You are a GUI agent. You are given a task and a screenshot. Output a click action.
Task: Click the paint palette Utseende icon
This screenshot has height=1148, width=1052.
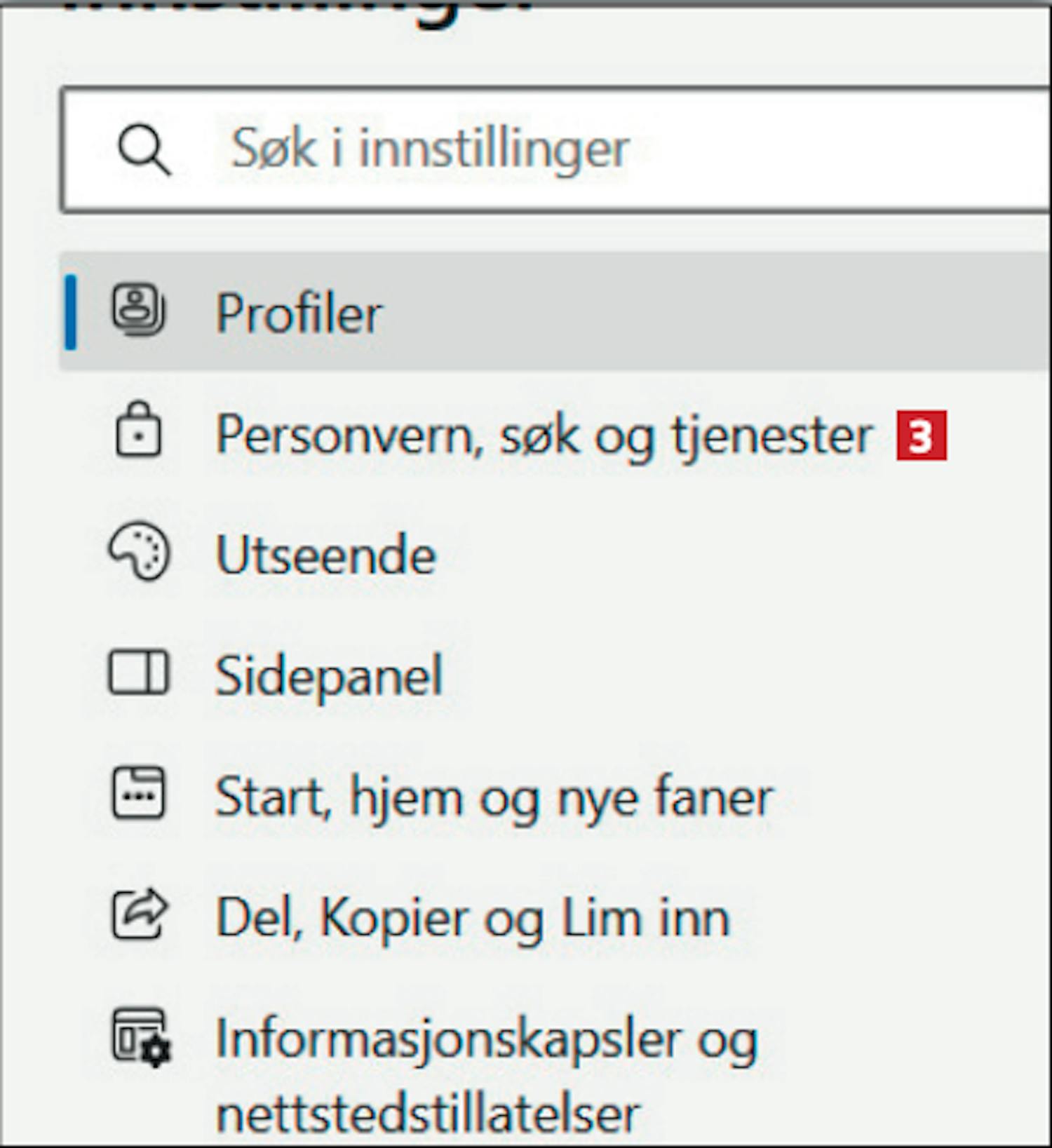point(138,551)
